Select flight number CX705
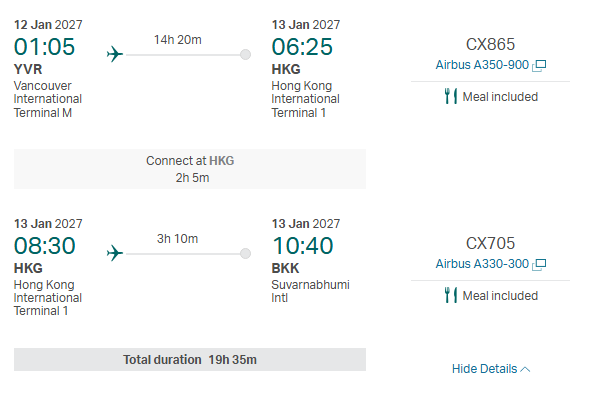Viewport: 610px width, 394px height. (x=490, y=243)
